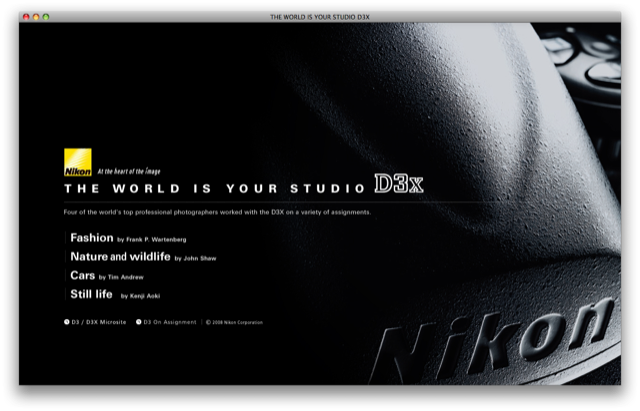The width and height of the screenshot is (640, 411).
Task: Open the Still life gallery
Action: [91, 294]
